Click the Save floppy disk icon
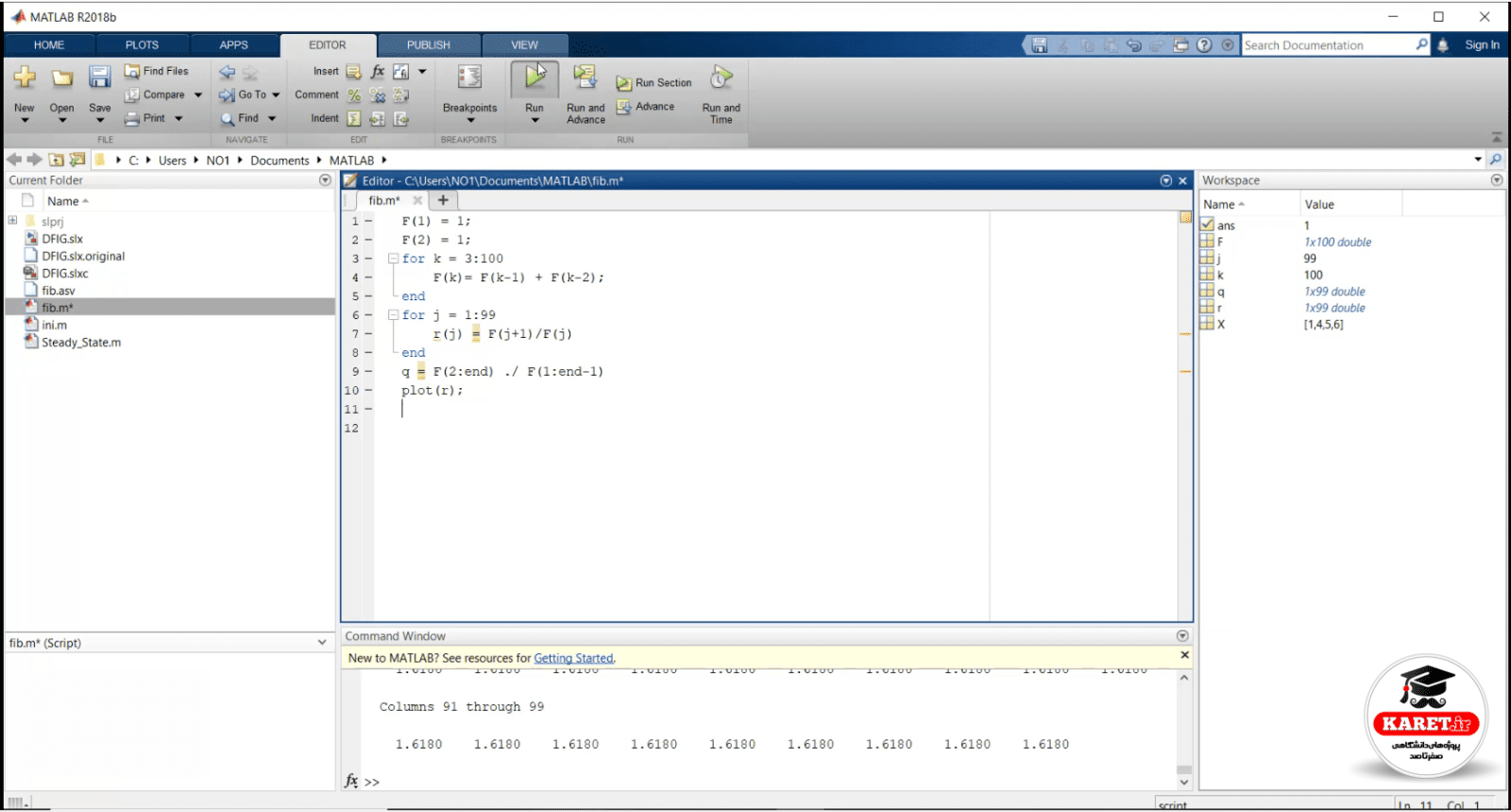Image resolution: width=1511 pixels, height=812 pixels. click(x=100, y=77)
